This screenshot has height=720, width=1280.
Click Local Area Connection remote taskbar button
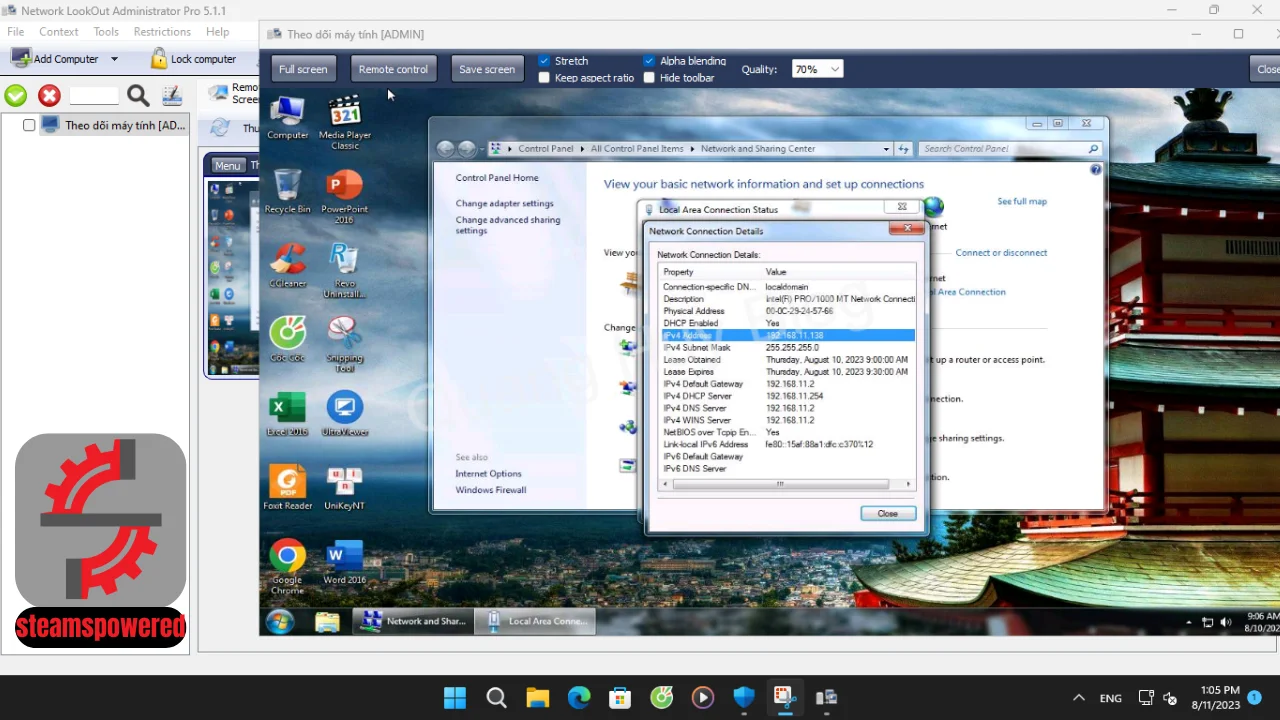pos(535,621)
